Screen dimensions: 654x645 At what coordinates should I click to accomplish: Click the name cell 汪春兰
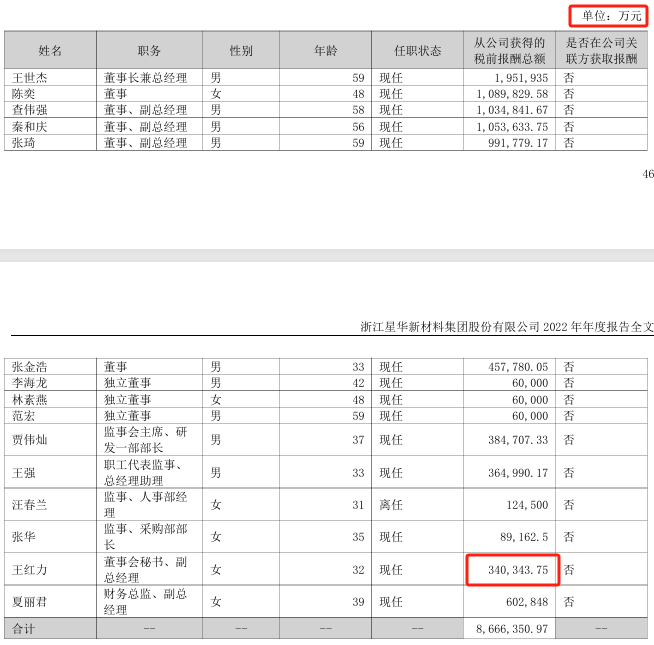[29, 505]
